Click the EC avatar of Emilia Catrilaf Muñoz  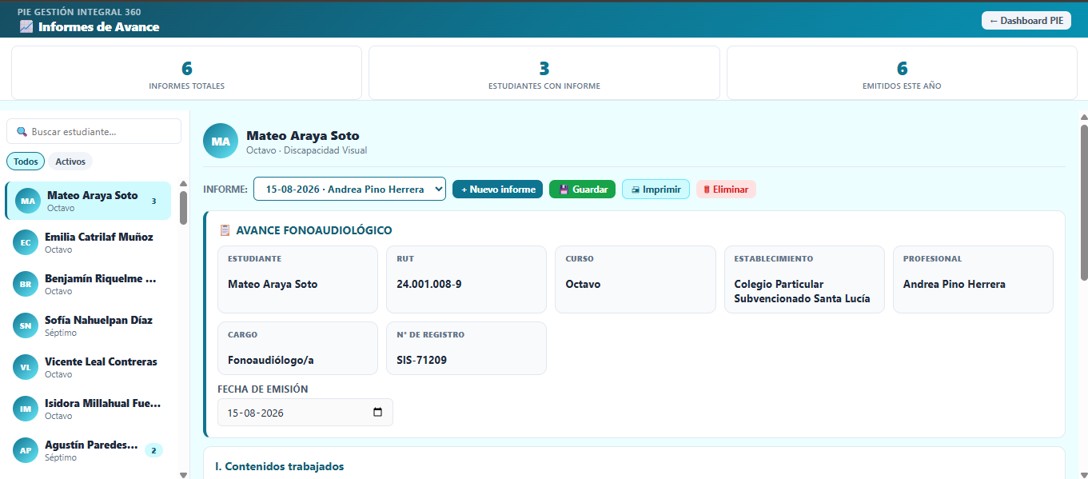pos(26,242)
